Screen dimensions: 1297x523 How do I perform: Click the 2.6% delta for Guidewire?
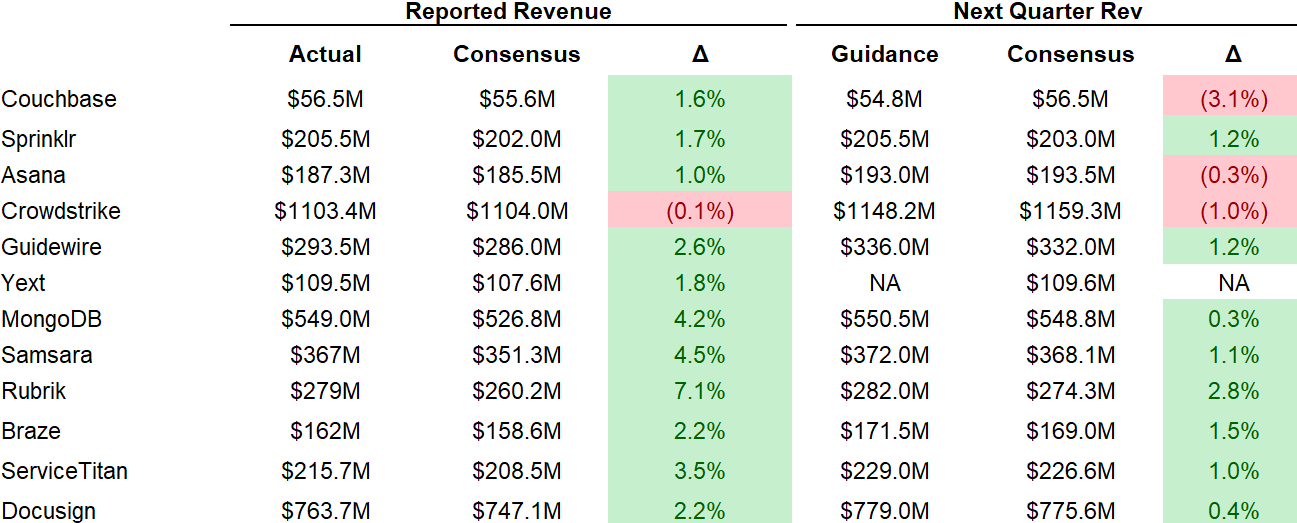pyautogui.click(x=700, y=247)
